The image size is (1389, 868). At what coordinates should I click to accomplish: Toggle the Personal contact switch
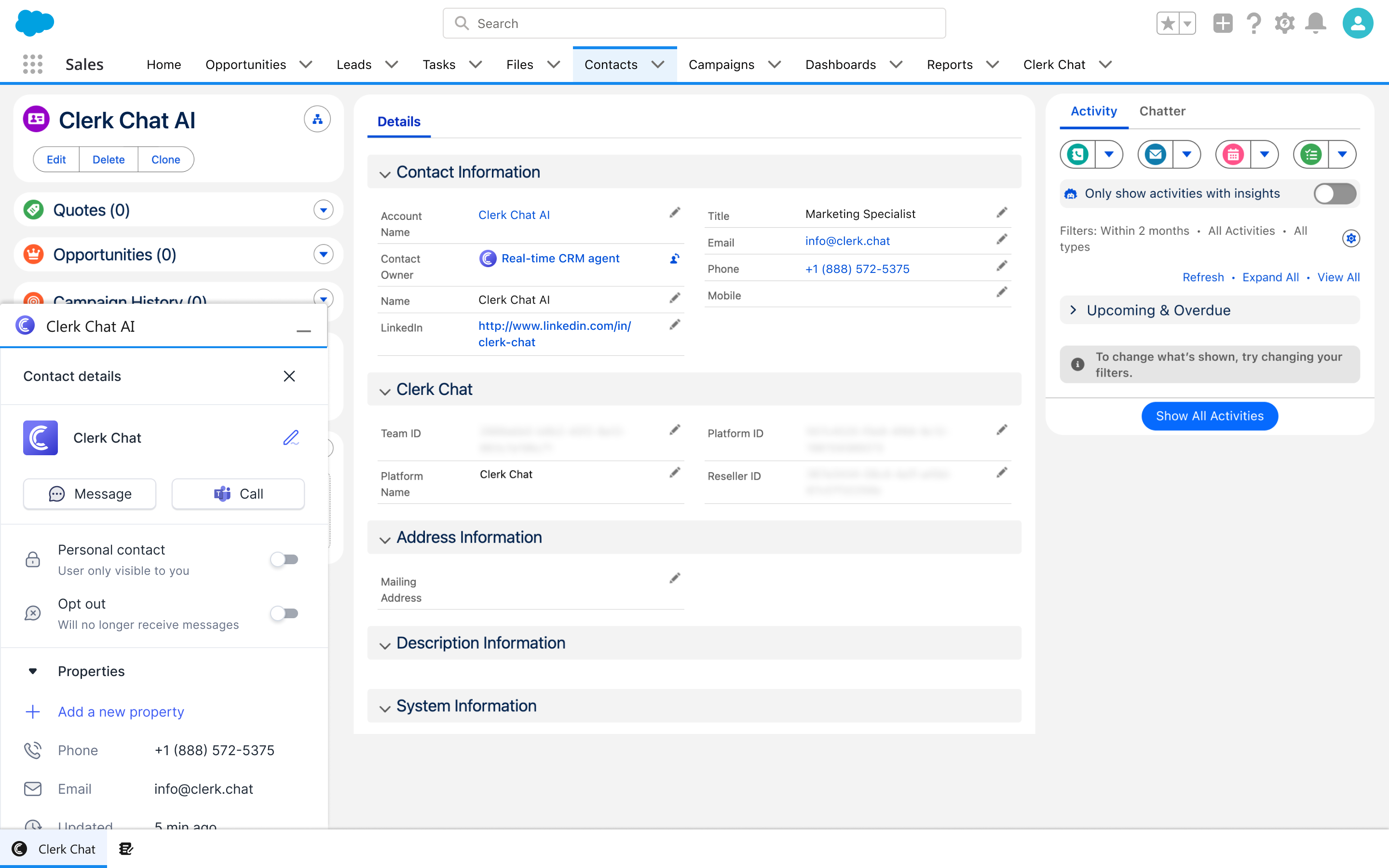click(x=285, y=559)
